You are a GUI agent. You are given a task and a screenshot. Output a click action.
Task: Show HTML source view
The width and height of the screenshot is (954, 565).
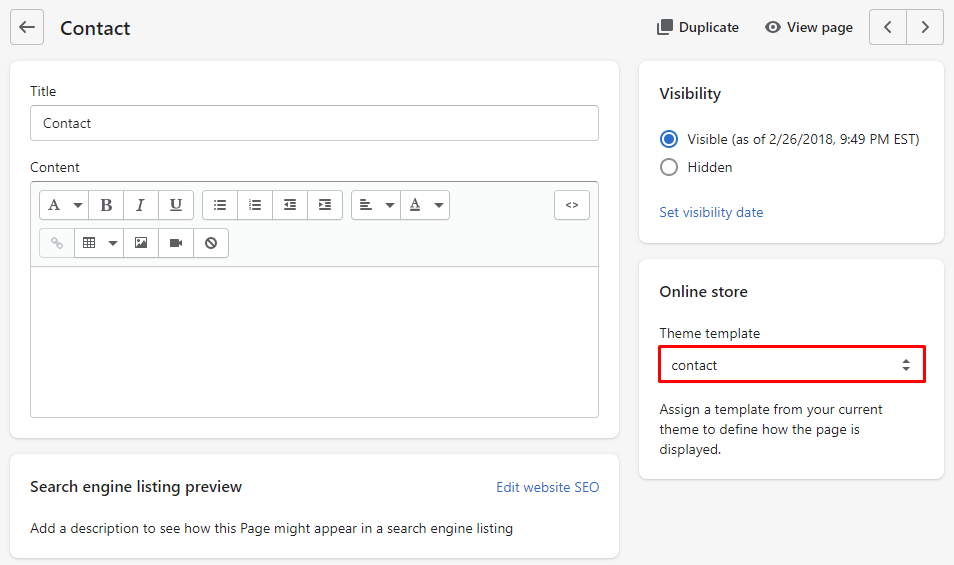[x=572, y=205]
